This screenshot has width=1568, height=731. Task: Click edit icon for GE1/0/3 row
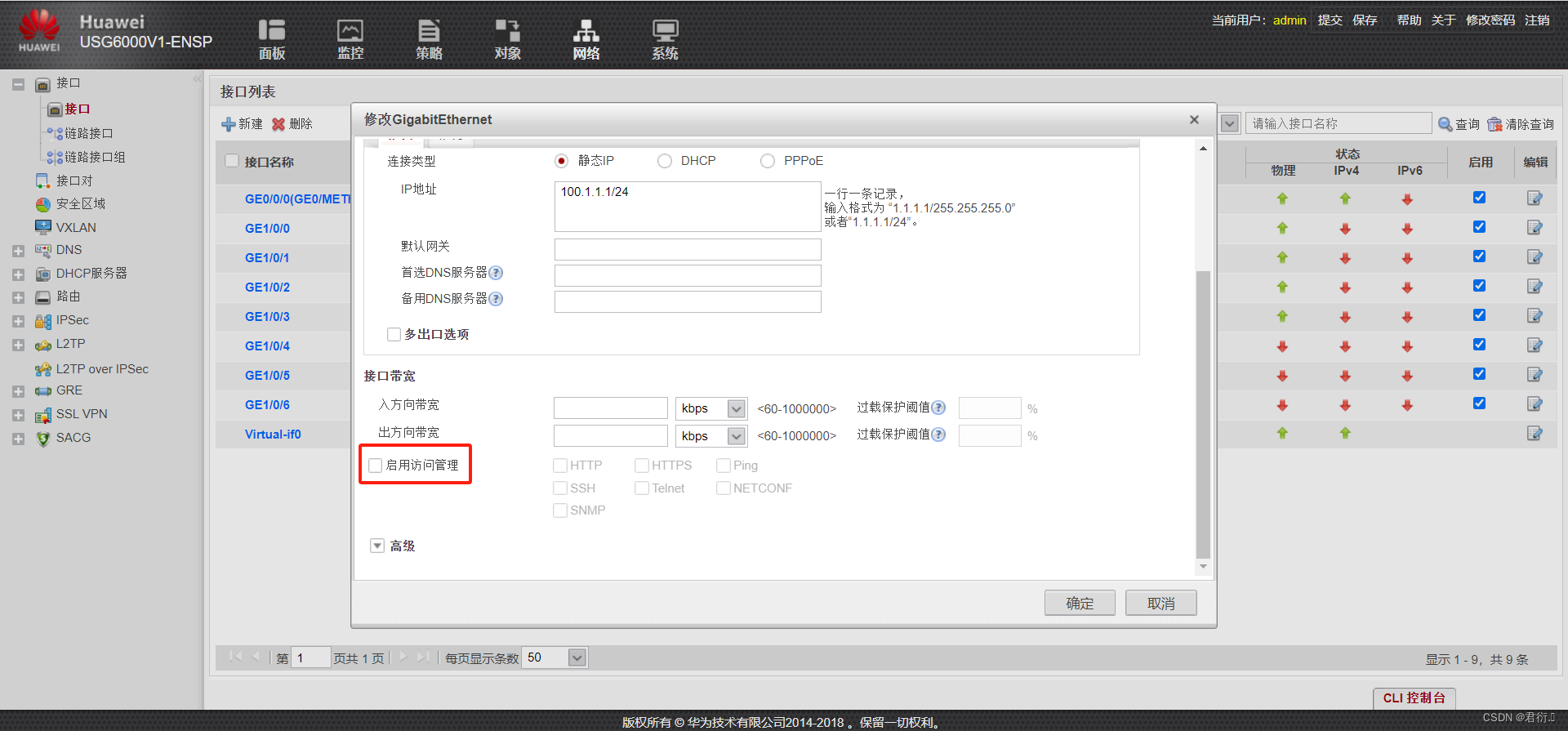pos(1535,316)
